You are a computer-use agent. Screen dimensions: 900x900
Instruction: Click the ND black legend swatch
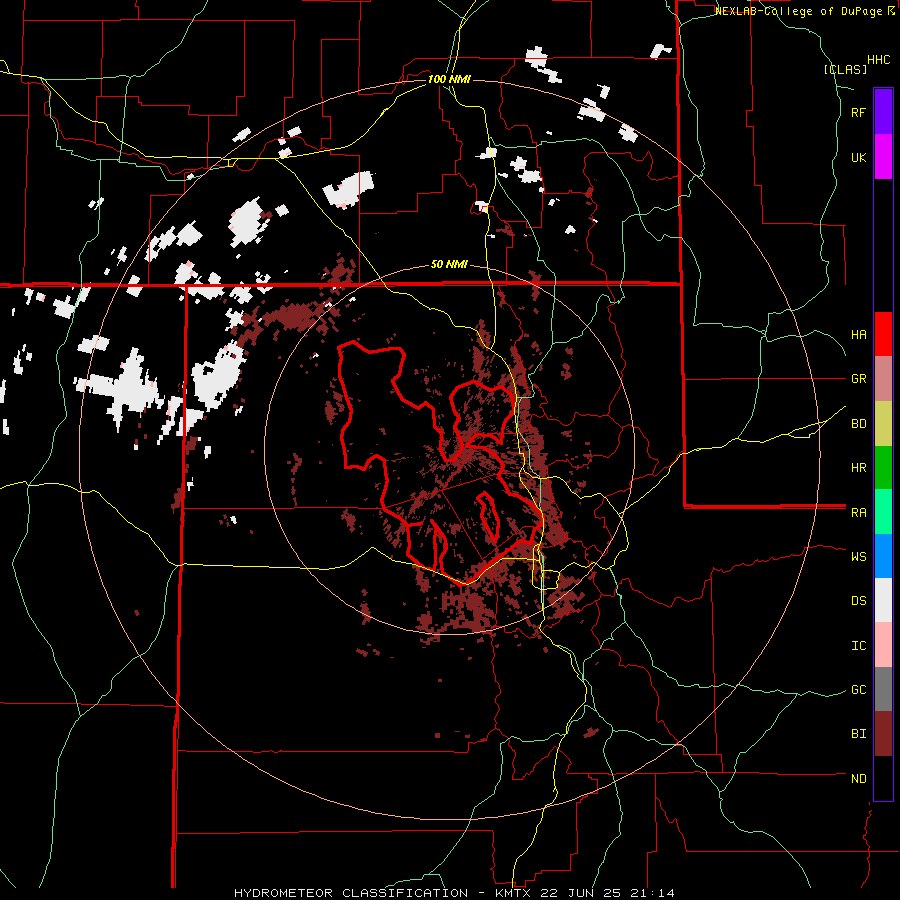click(x=883, y=778)
